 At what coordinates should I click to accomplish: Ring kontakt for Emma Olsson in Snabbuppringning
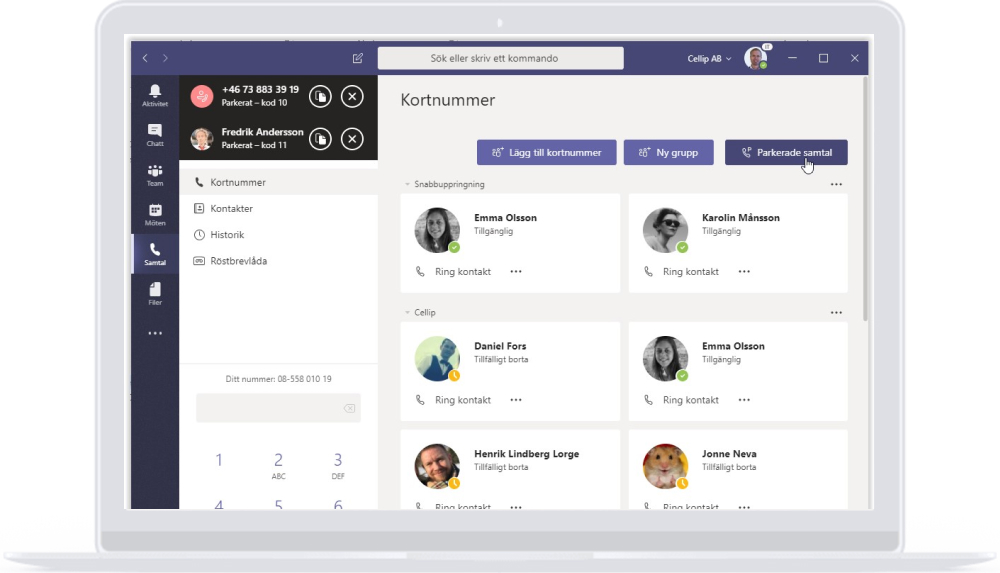click(453, 271)
